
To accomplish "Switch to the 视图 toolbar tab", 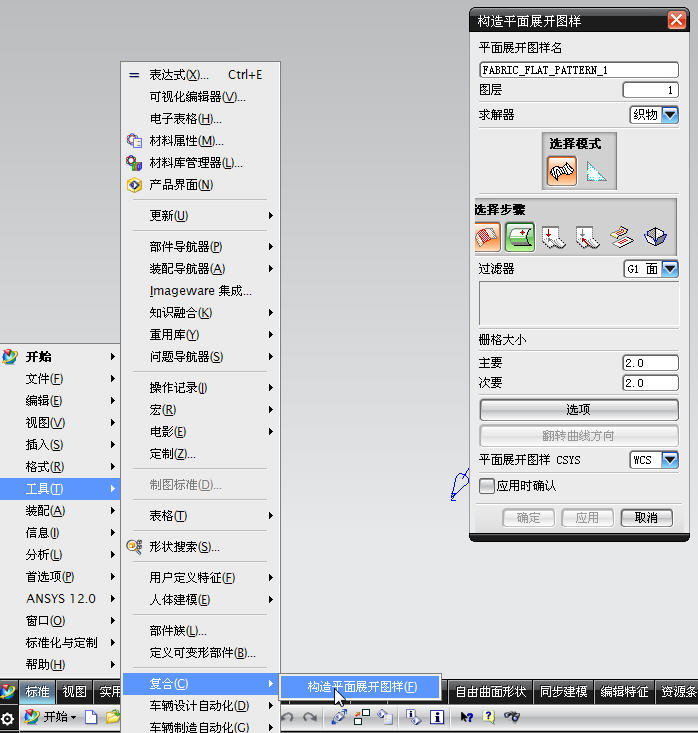I will 74,691.
